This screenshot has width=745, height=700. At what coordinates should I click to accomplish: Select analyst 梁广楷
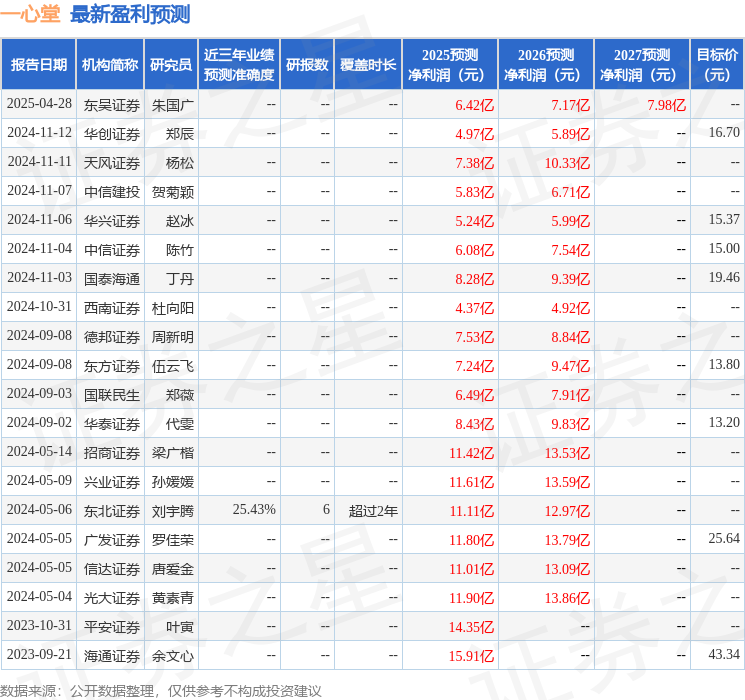tap(172, 453)
